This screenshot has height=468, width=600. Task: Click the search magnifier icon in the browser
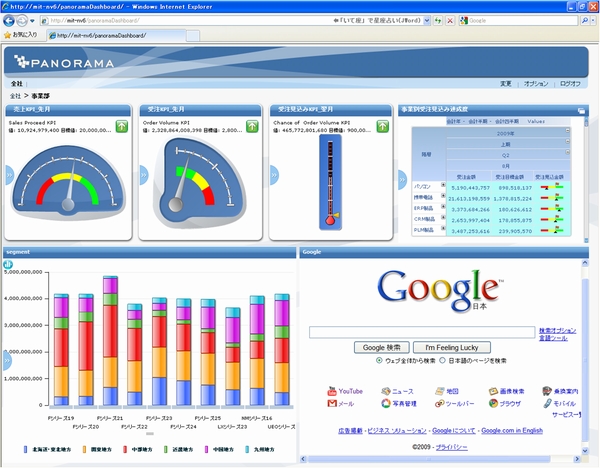tap(585, 21)
